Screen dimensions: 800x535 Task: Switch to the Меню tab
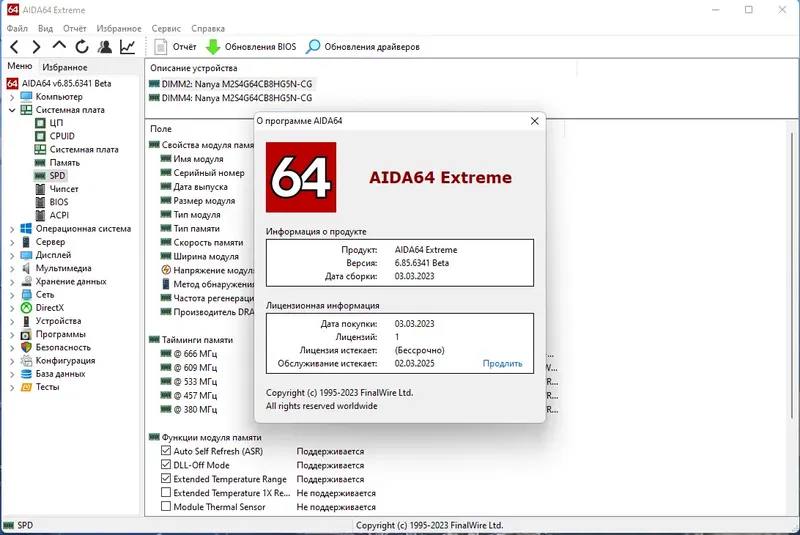point(19,66)
